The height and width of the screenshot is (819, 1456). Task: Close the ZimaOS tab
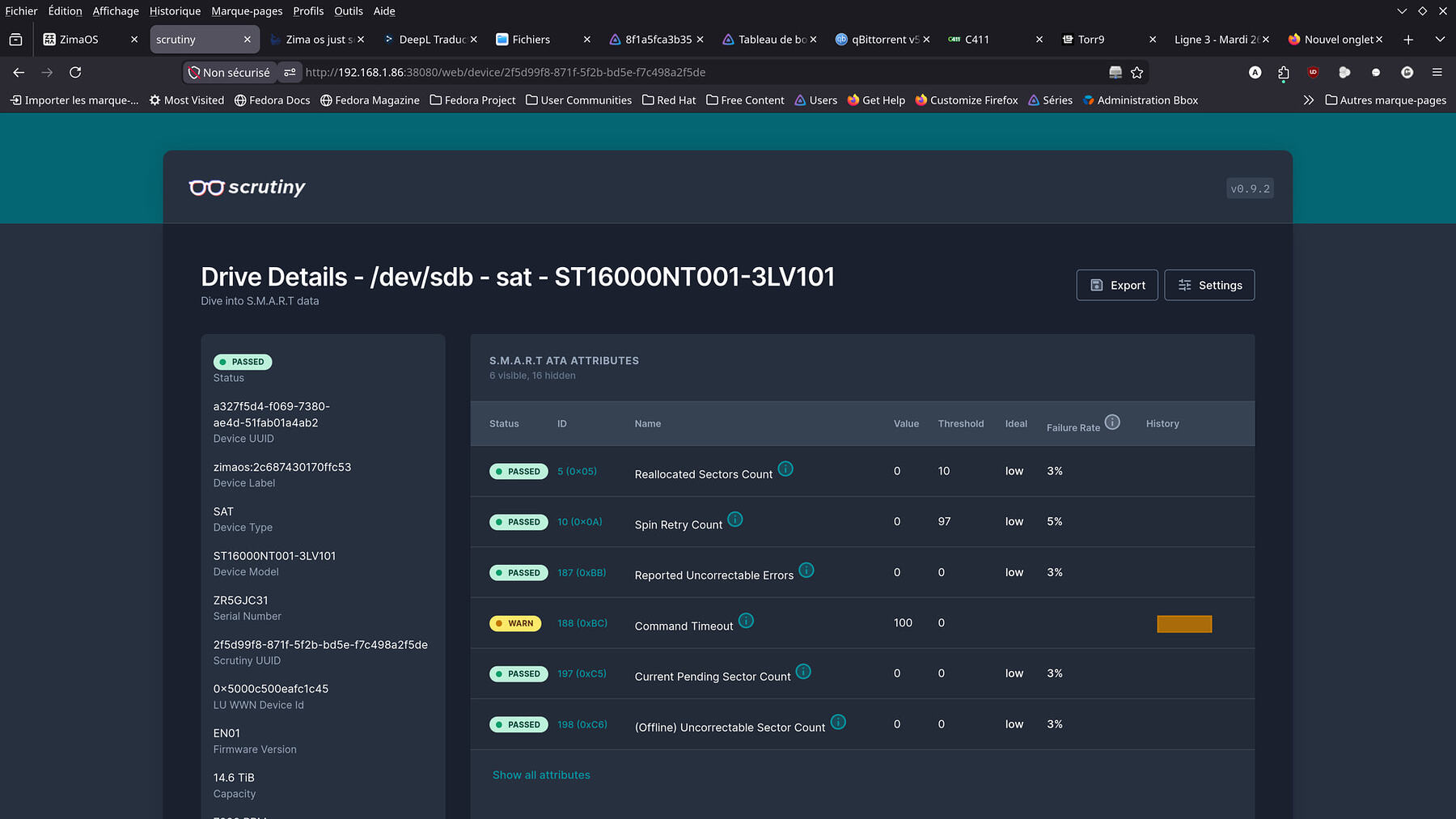pyautogui.click(x=134, y=39)
